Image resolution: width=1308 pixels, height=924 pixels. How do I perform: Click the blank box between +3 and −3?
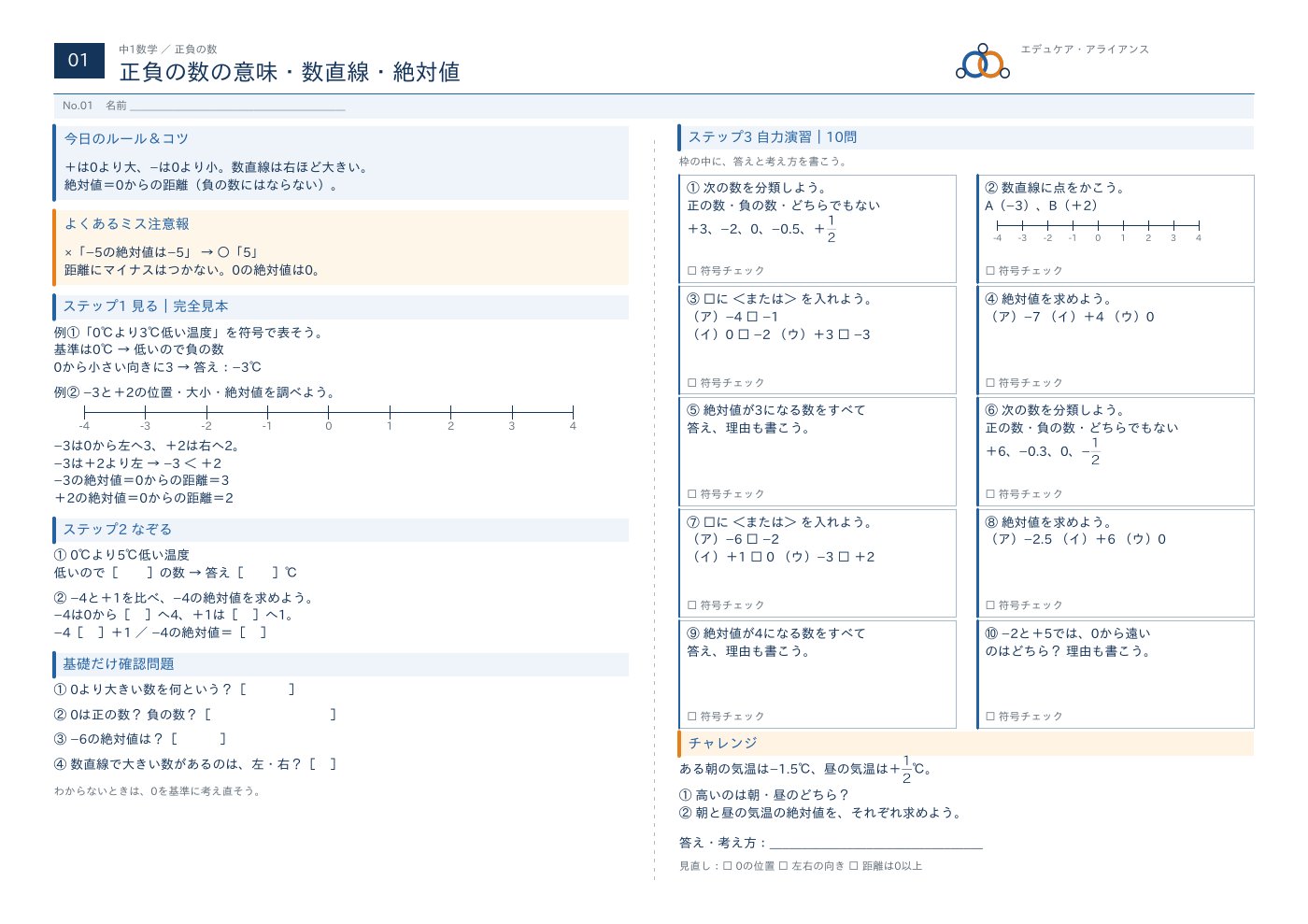pyautogui.click(x=844, y=334)
